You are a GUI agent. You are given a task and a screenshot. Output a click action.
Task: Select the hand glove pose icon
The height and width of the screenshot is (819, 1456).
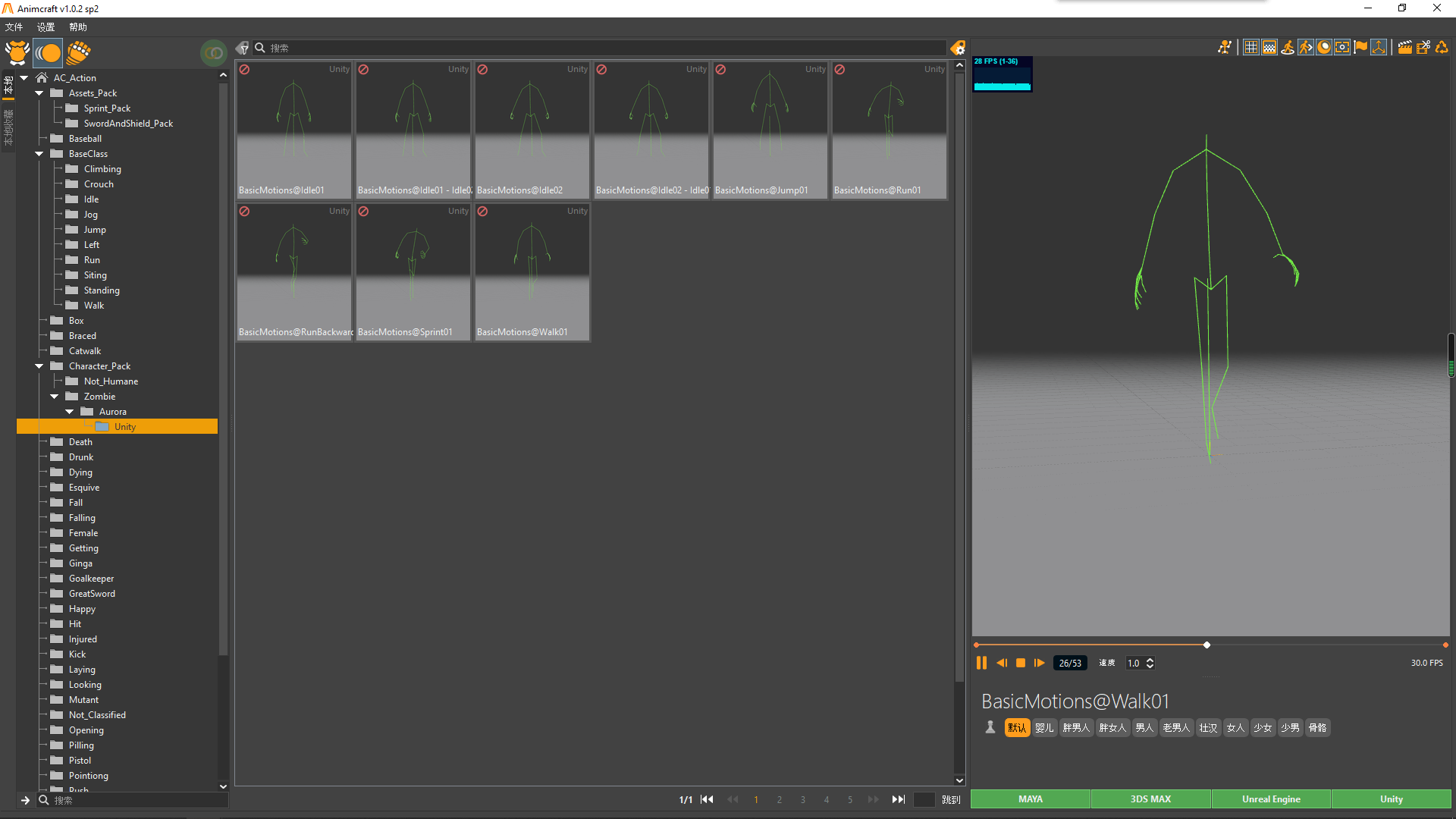pyautogui.click(x=78, y=52)
